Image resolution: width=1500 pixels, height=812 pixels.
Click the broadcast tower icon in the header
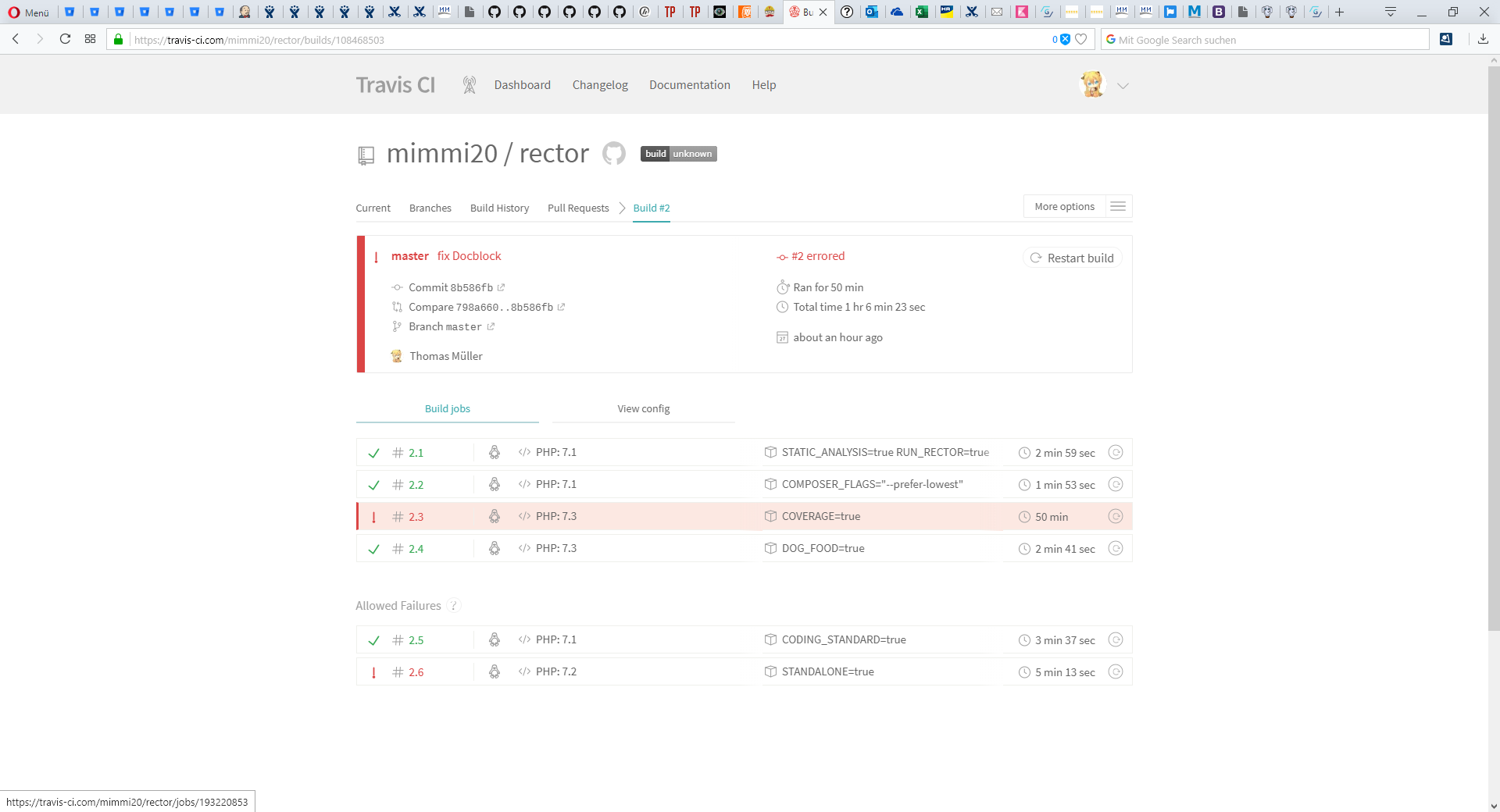(469, 85)
